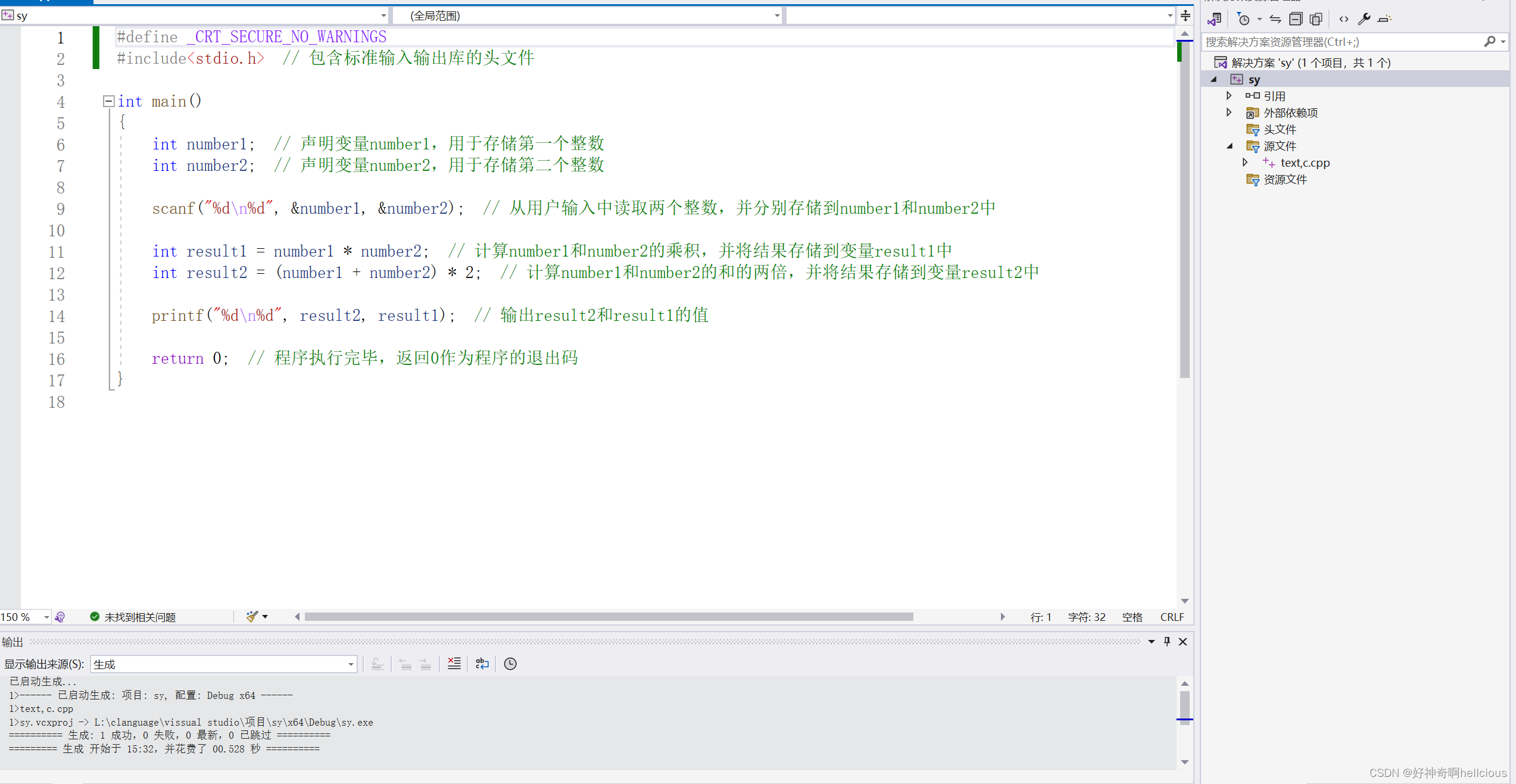Select the sy project node
The height and width of the screenshot is (784, 1516).
[x=1253, y=79]
